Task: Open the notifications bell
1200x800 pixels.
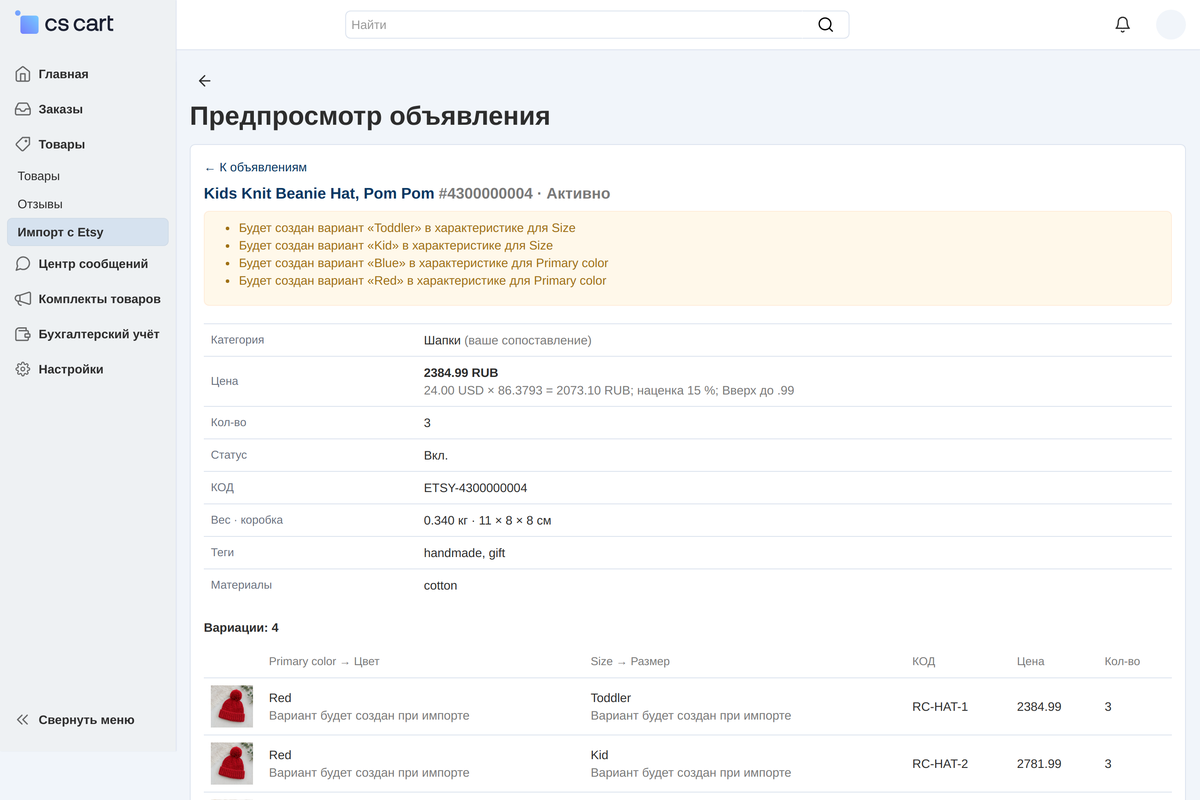Action: [x=1123, y=25]
